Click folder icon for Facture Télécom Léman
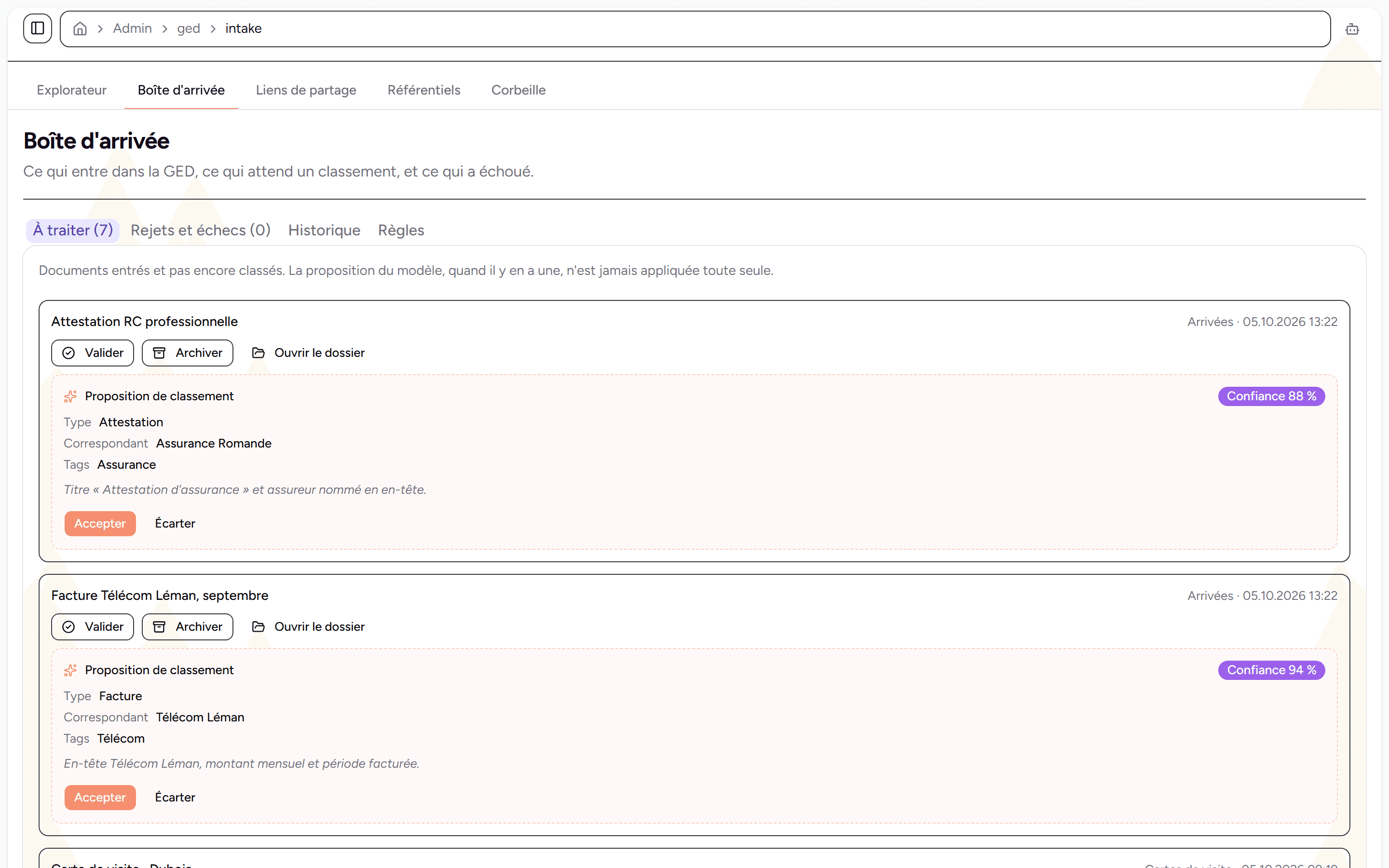Screen dimensions: 1389x868 click(259, 626)
